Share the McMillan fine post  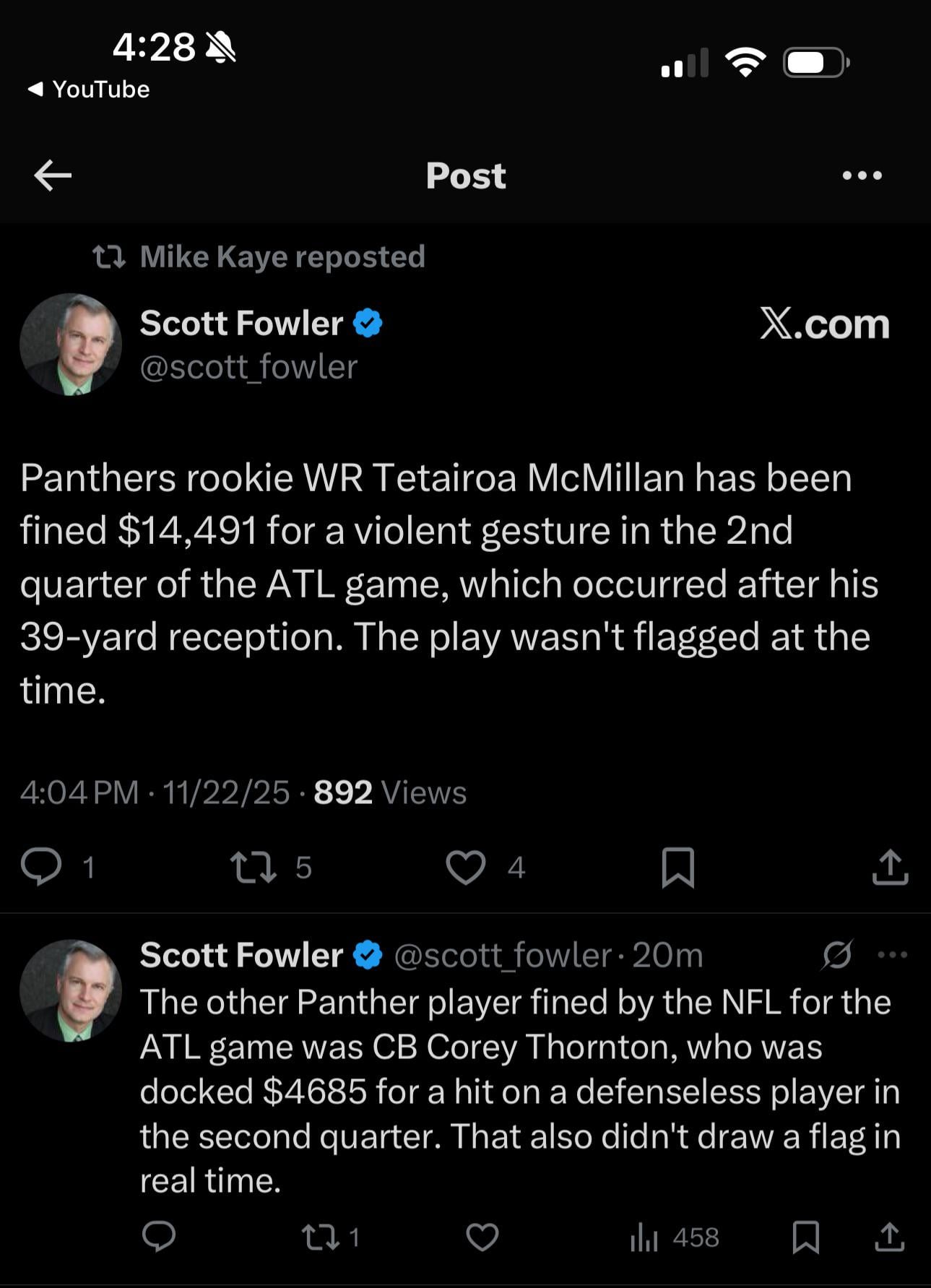pos(890,867)
